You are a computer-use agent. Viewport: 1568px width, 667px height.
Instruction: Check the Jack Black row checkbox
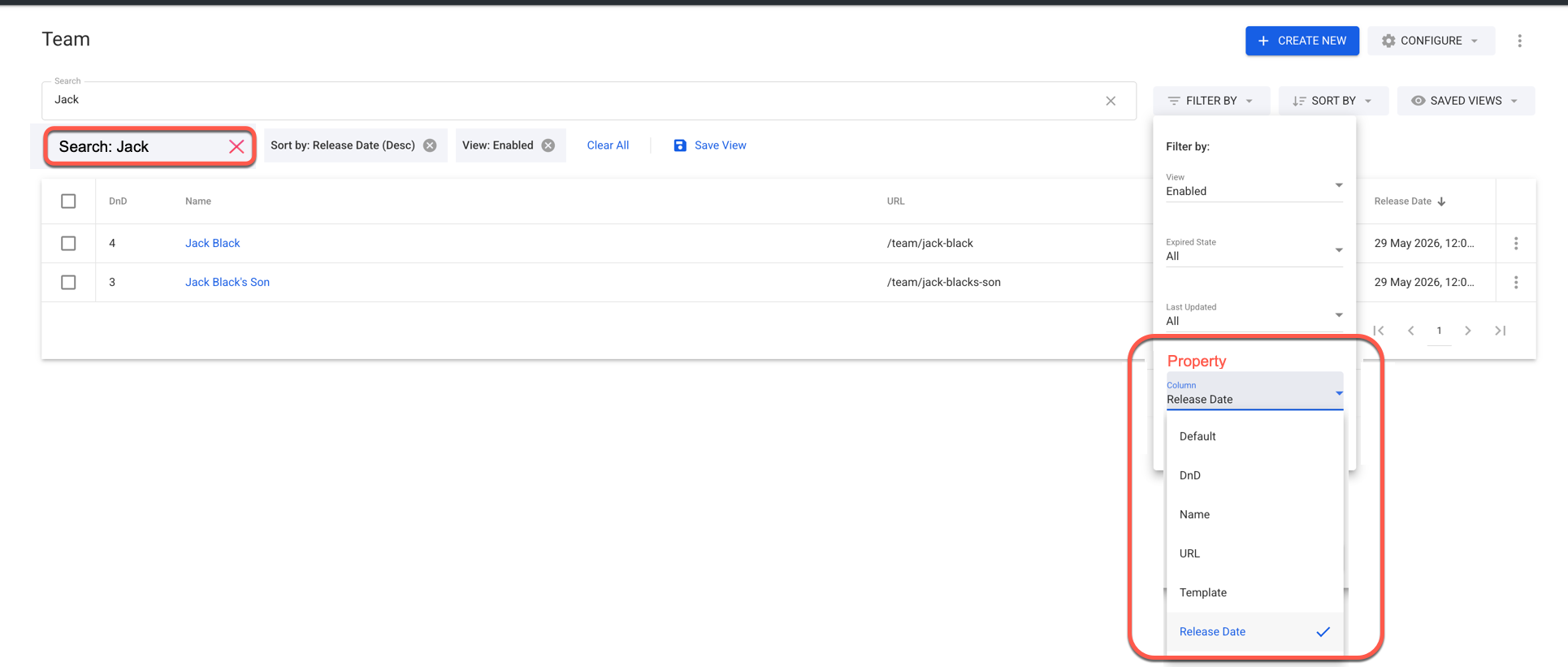click(x=68, y=243)
